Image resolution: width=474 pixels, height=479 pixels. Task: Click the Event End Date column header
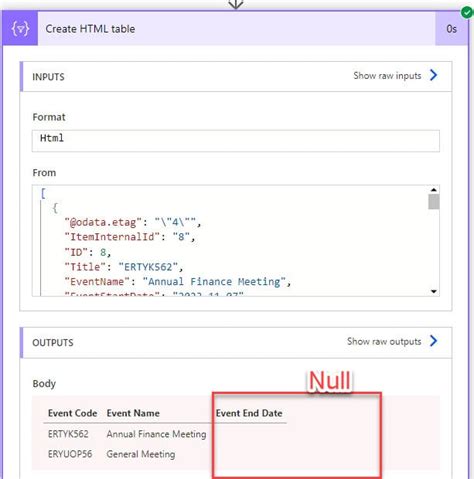249,413
